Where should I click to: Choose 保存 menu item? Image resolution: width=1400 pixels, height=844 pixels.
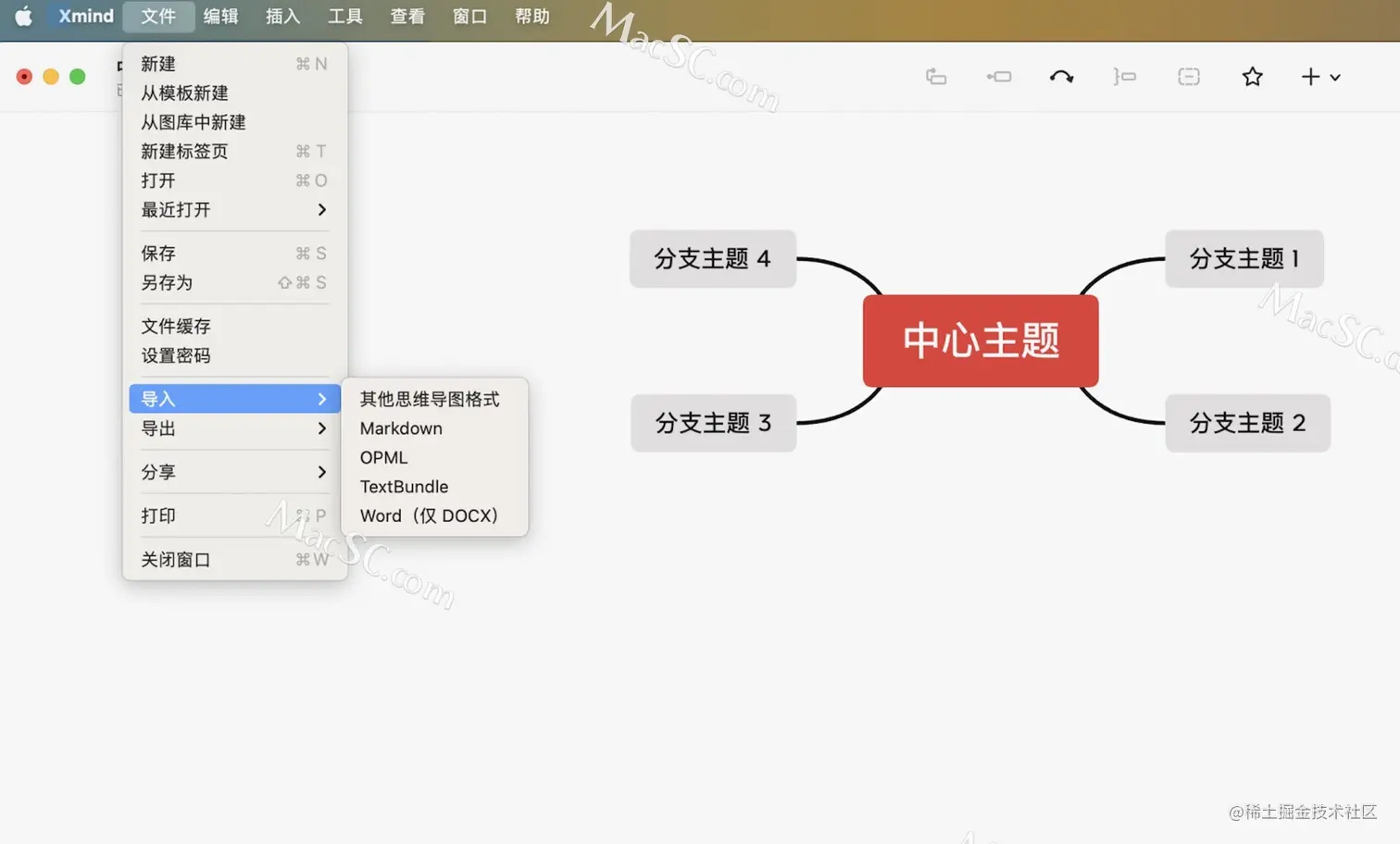click(x=234, y=253)
